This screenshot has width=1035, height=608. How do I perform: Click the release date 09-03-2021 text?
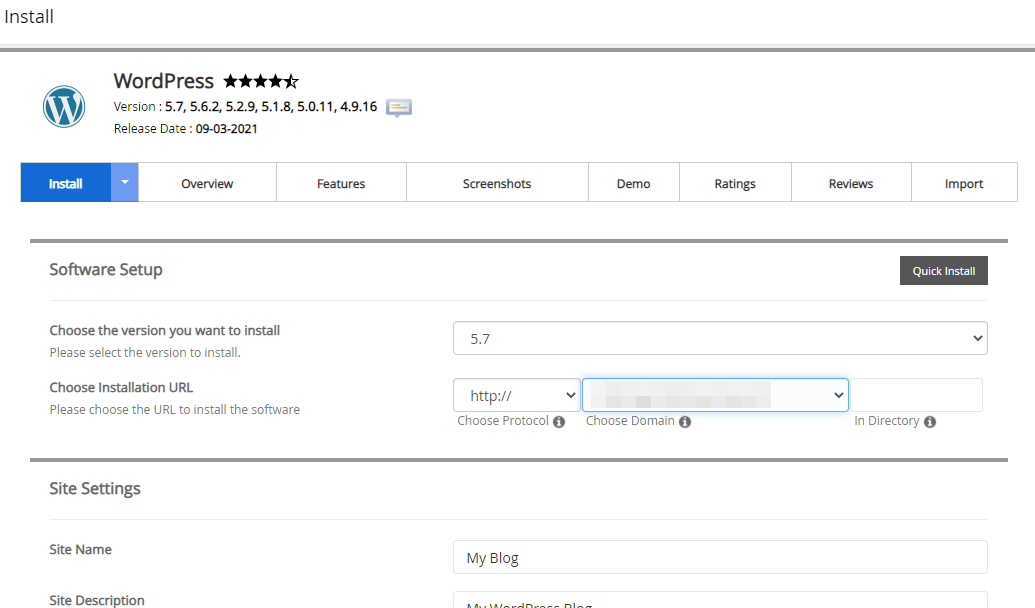(226, 129)
